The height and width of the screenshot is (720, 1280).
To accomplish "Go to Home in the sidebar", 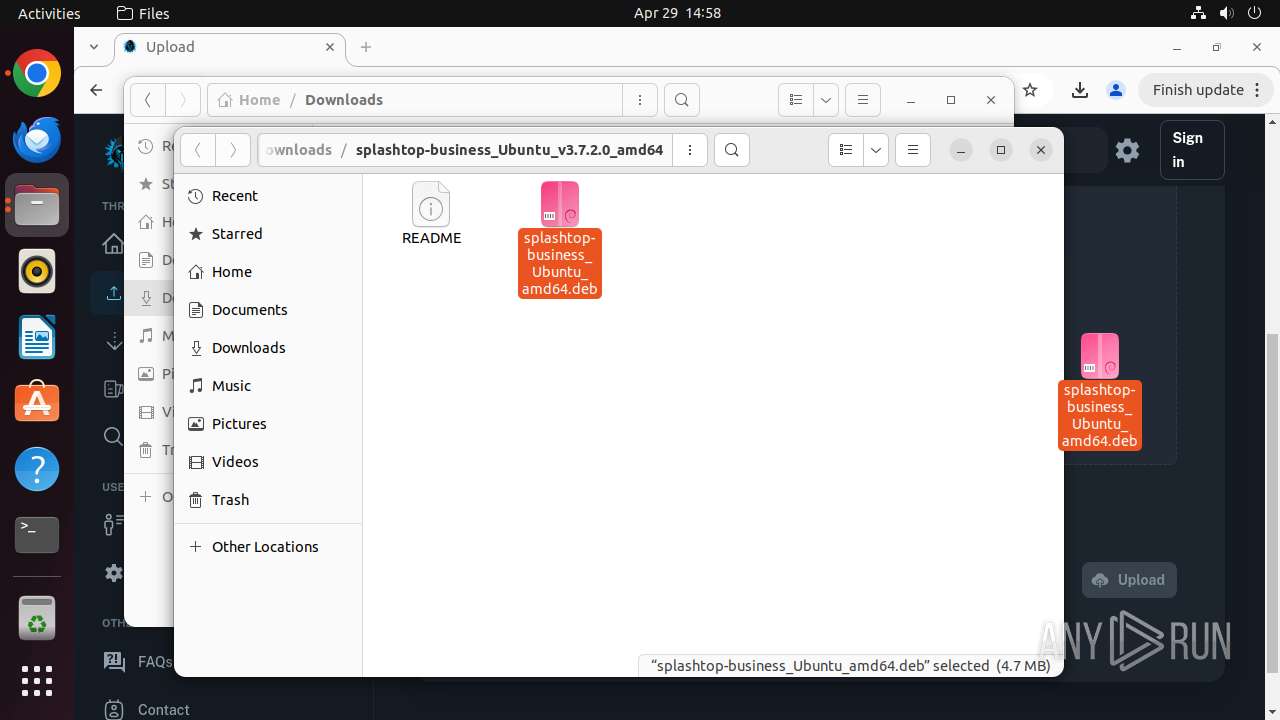I will [268, 272].
